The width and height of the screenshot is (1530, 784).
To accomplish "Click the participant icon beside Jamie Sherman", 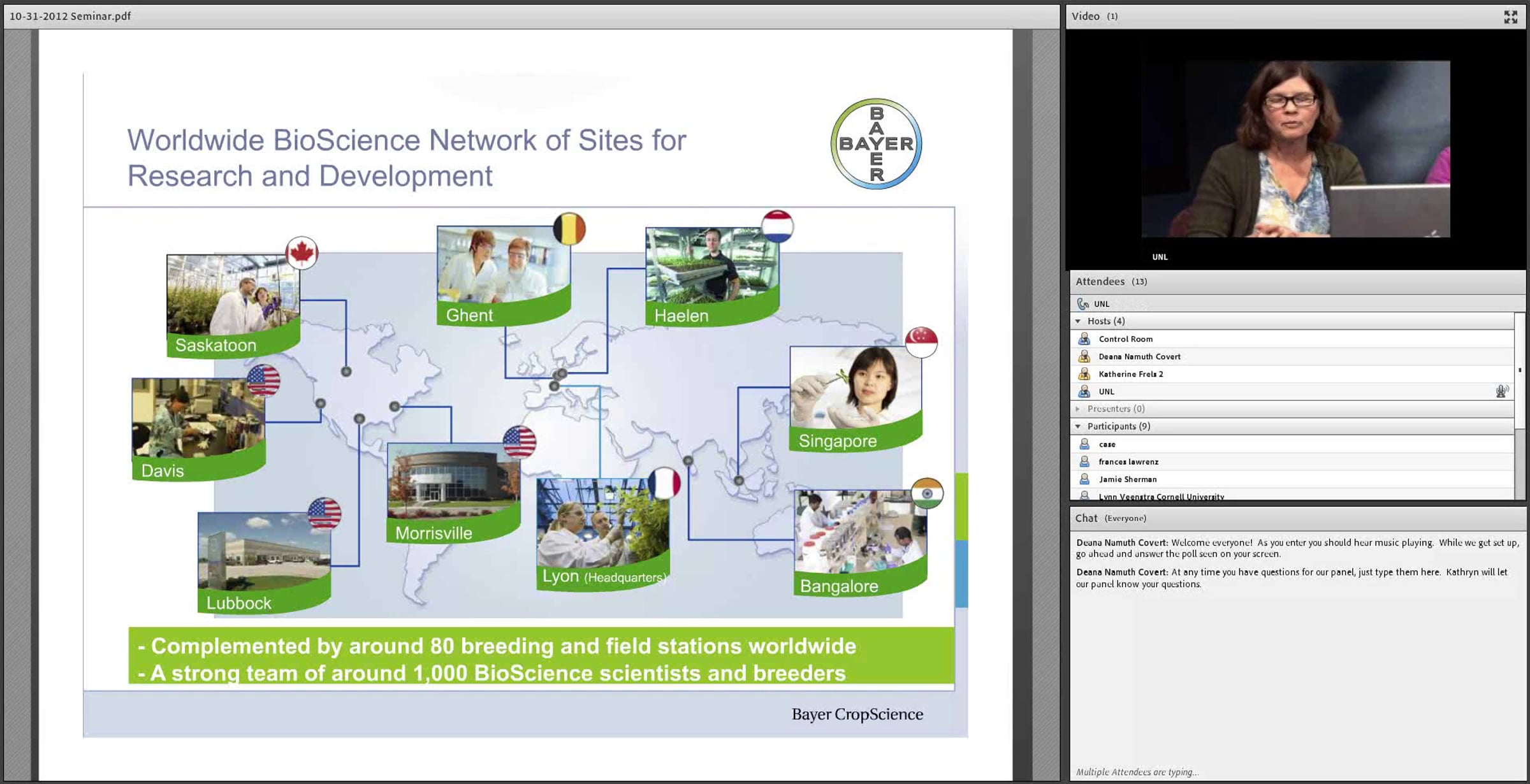I will click(1084, 479).
